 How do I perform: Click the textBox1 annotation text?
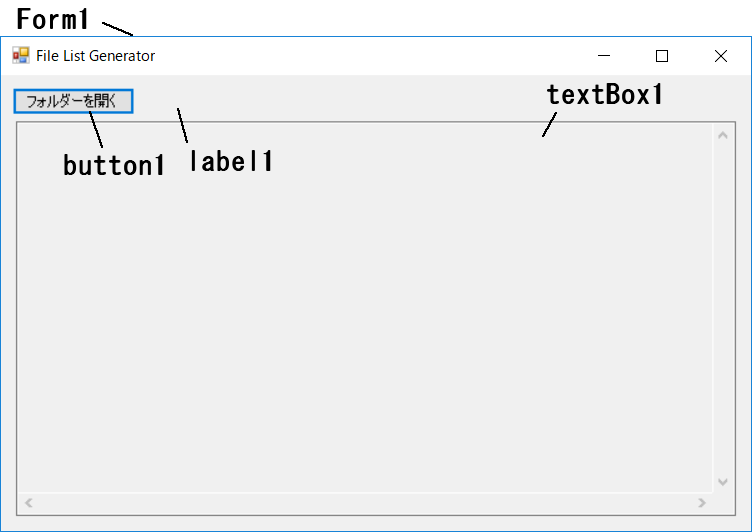(604, 94)
